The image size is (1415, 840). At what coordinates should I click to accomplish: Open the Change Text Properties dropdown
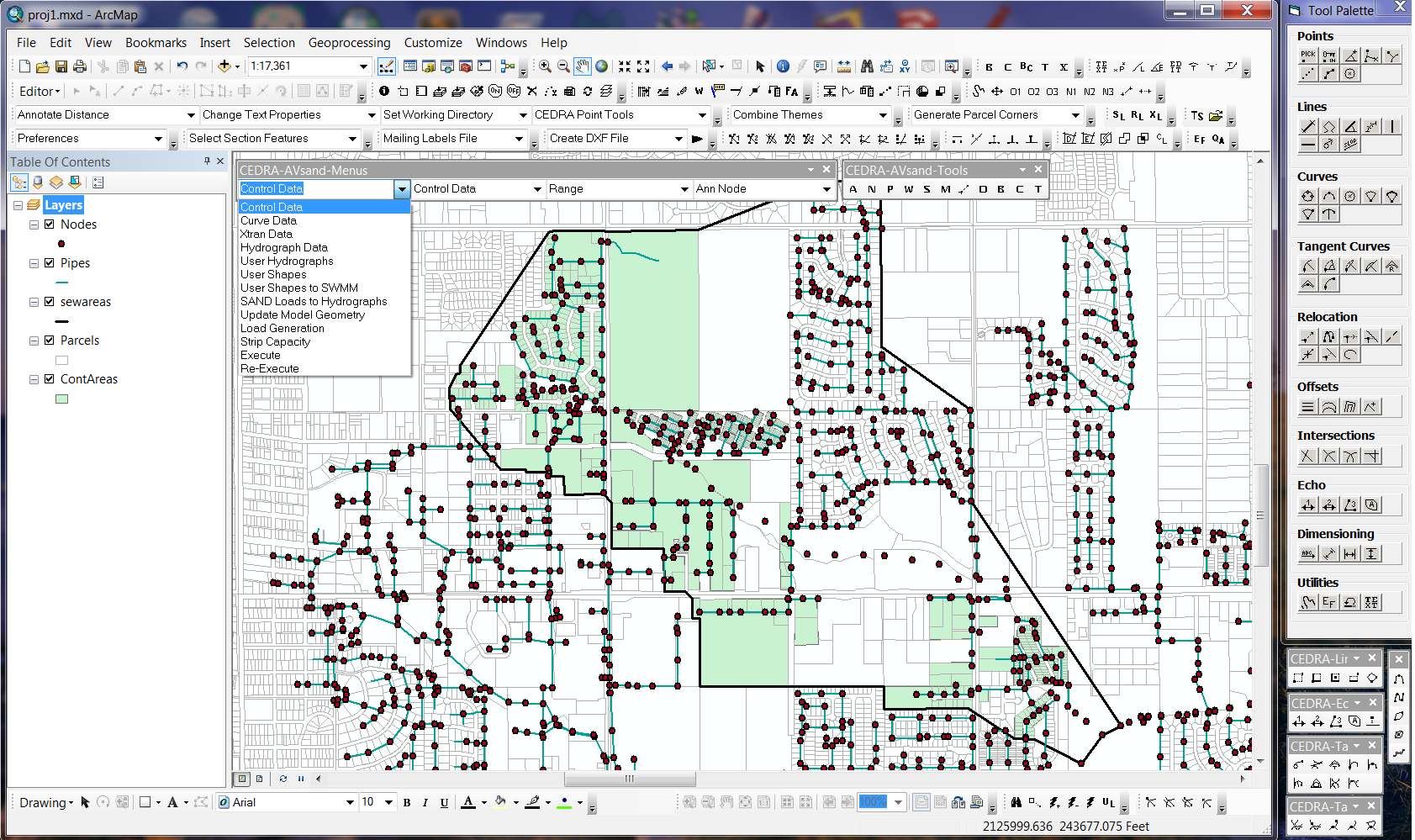point(371,115)
